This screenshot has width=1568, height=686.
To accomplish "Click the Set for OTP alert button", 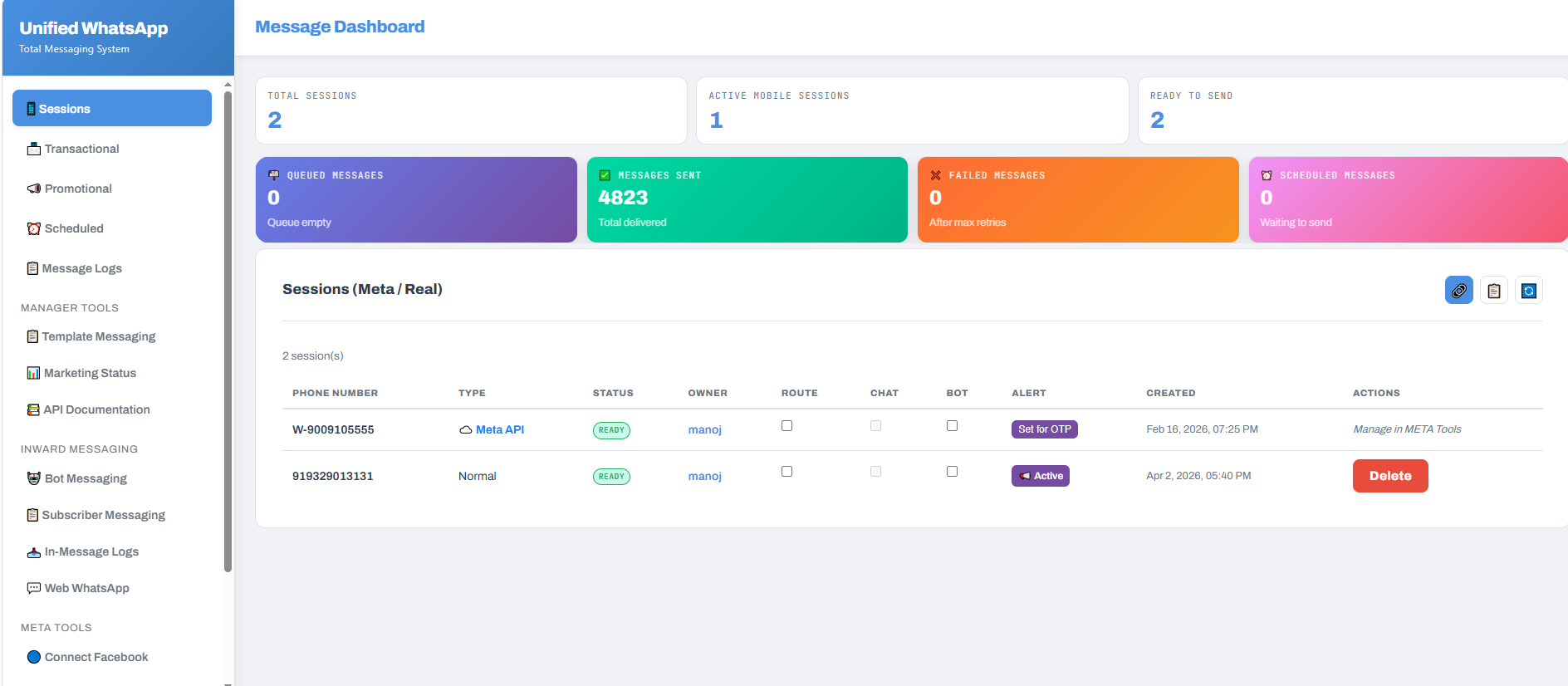I will click(x=1045, y=429).
